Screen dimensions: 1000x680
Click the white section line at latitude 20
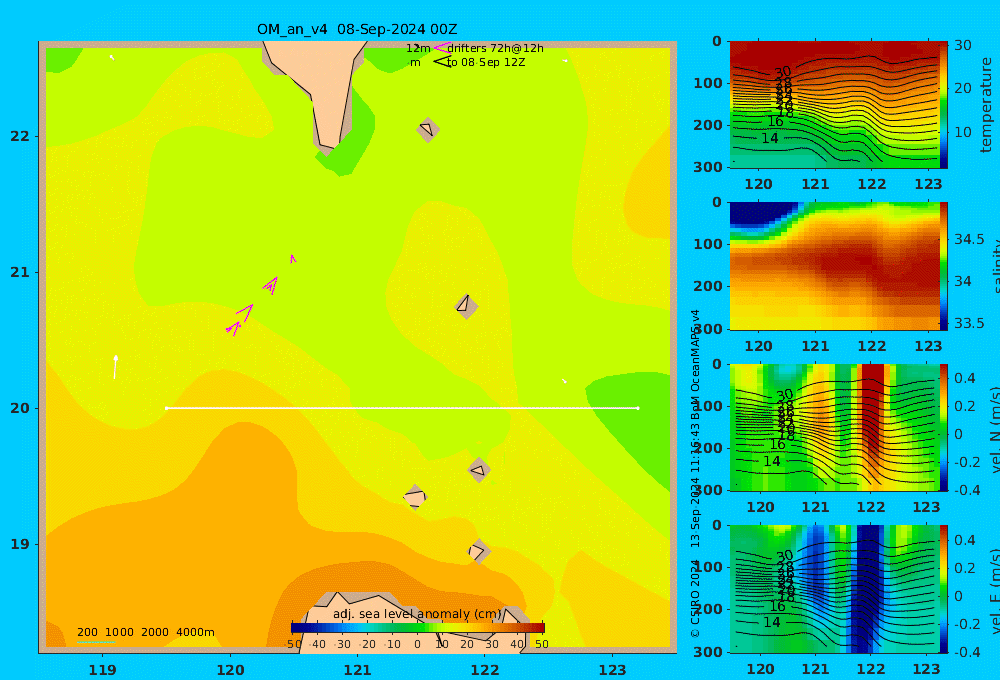point(402,408)
